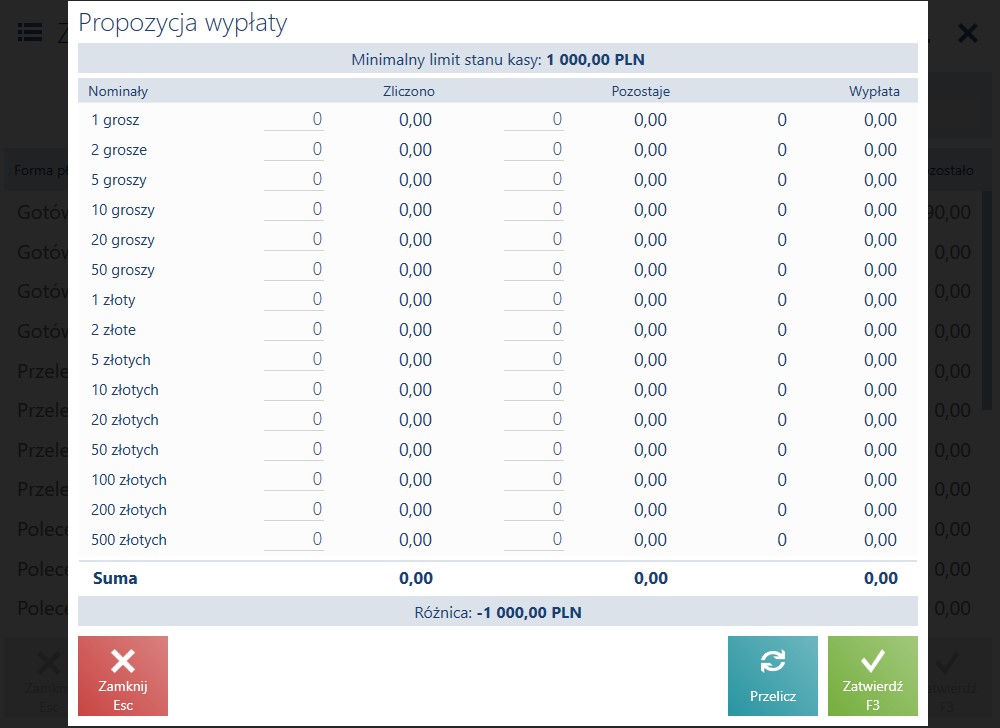Image resolution: width=1000 pixels, height=728 pixels.
Task: Click the checkmark icon on Zatwierdź
Action: 872,661
